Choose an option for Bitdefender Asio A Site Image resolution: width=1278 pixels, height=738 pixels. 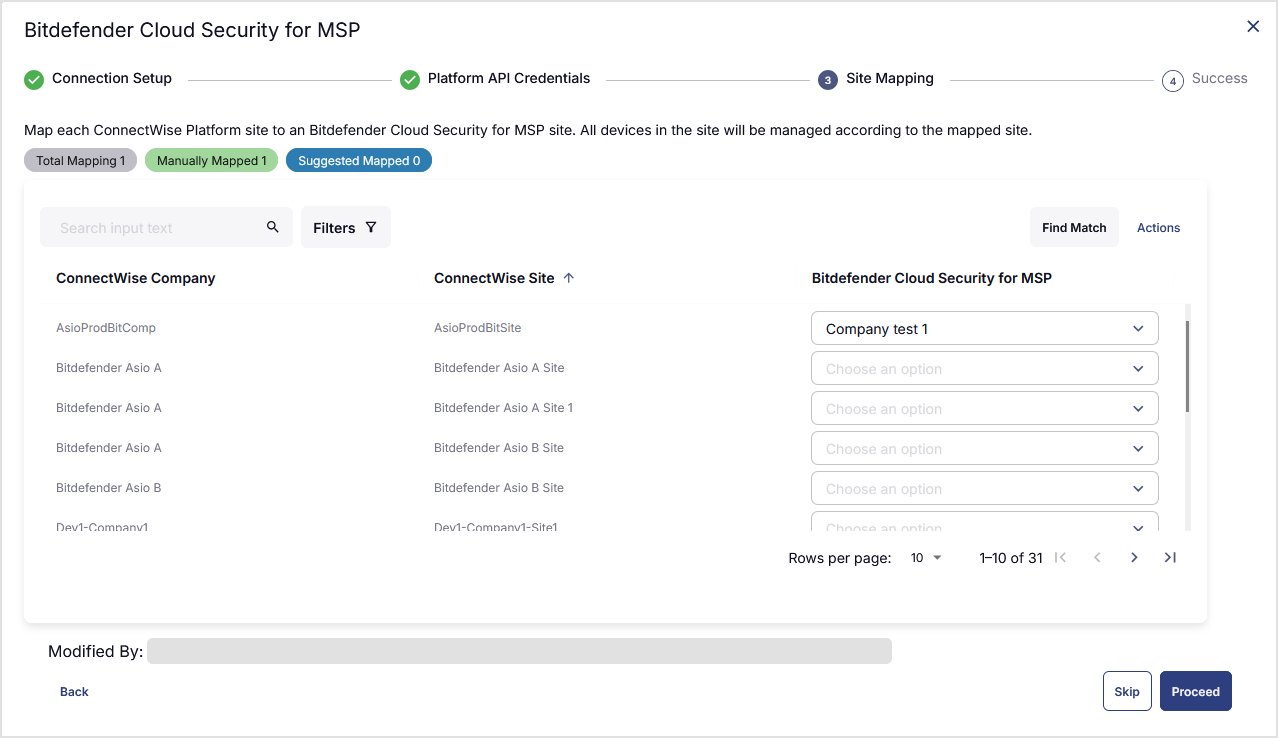[x=985, y=368]
